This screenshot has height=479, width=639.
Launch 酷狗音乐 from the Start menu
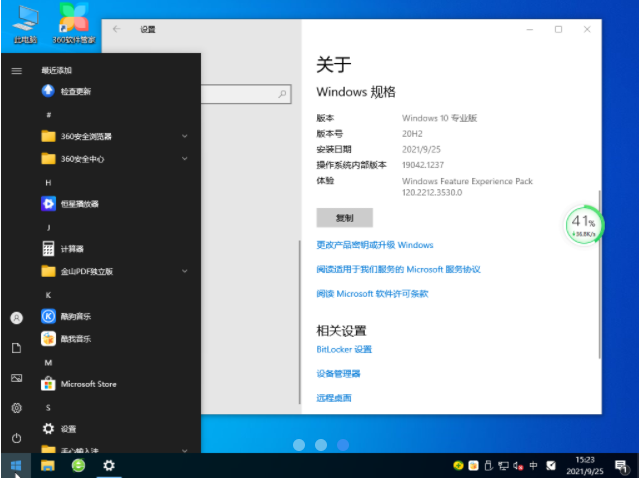pyautogui.click(x=75, y=316)
